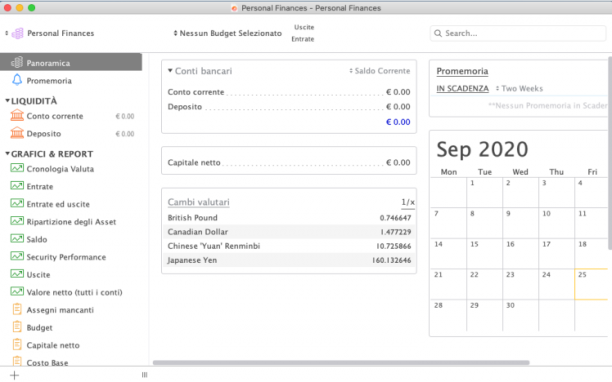Screen dimensions: 612x382
Task: Select the Canadian Dollar row
Action: (289, 232)
